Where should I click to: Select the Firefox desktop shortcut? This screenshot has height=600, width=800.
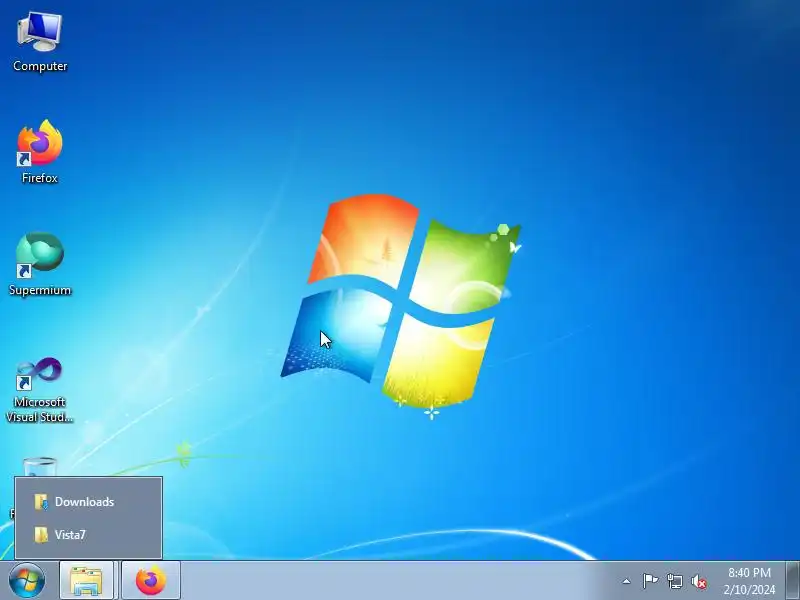click(40, 152)
